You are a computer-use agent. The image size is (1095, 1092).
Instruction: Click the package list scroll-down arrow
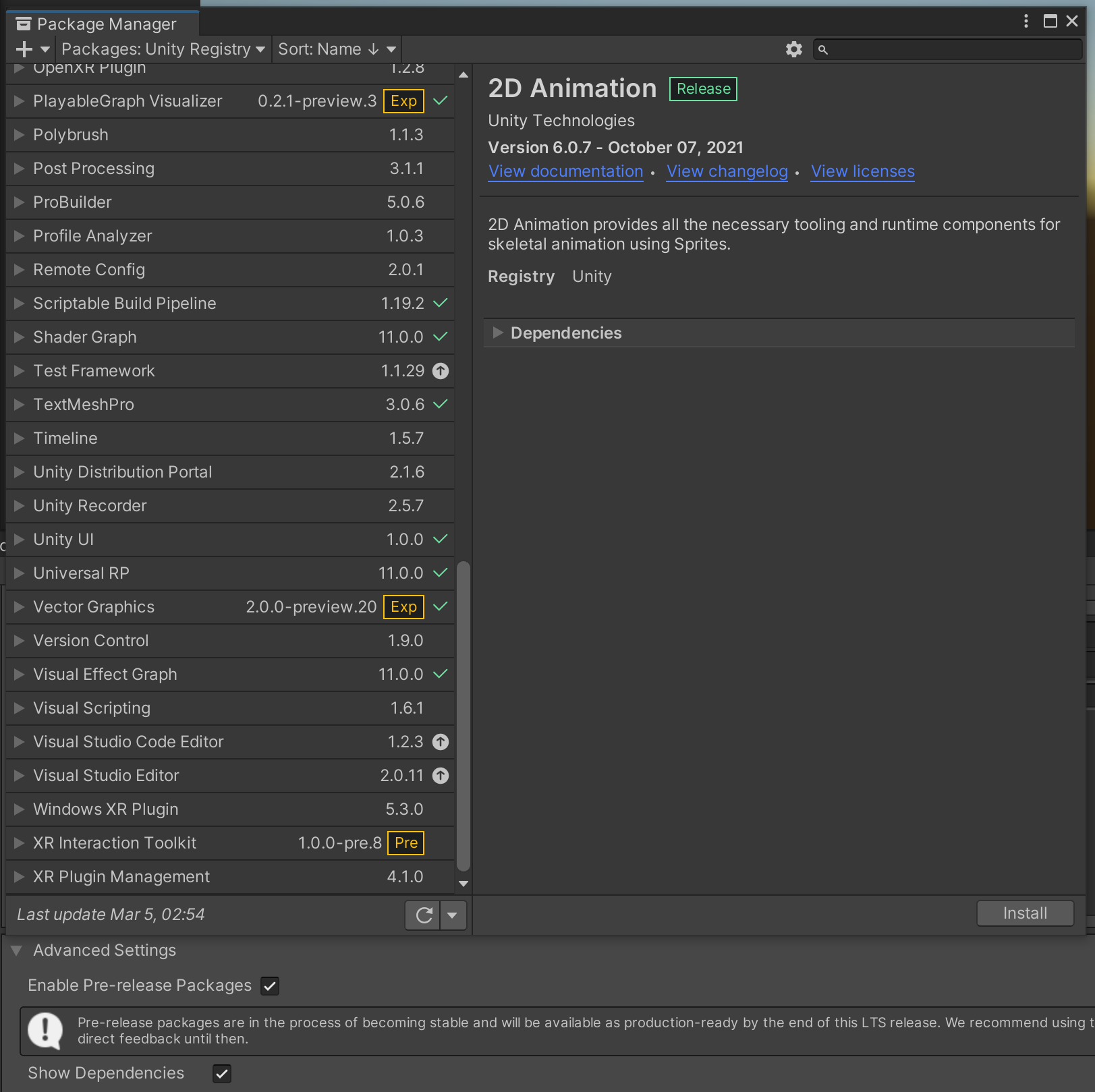(464, 884)
